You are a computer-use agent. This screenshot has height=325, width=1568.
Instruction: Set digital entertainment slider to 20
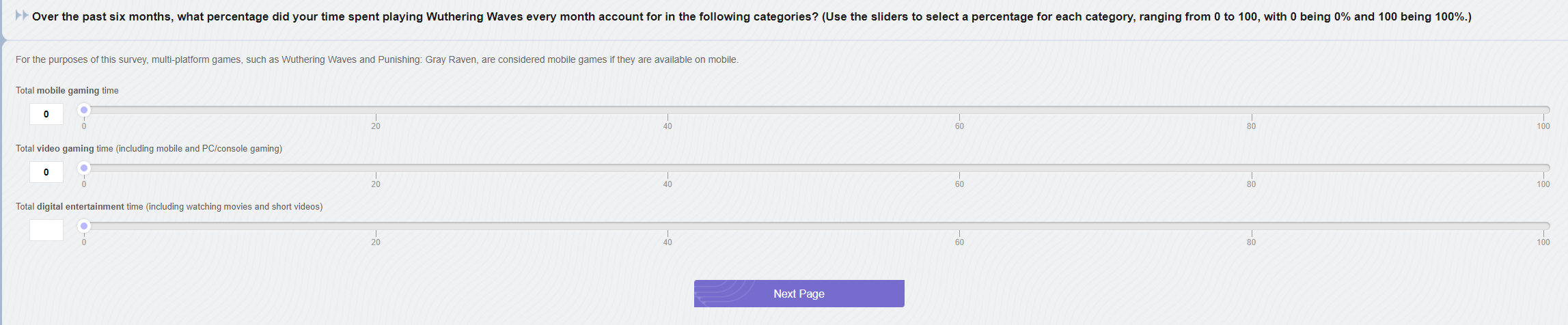tap(376, 226)
